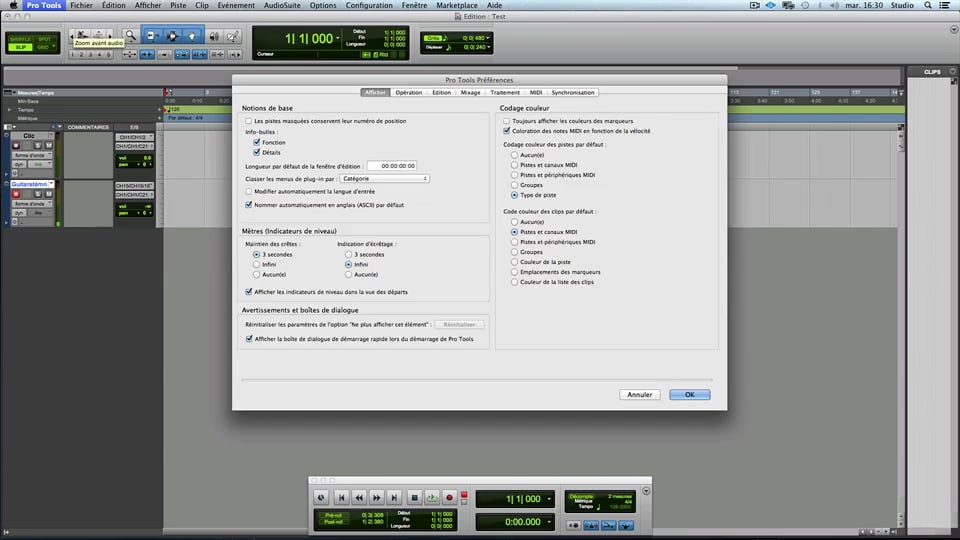The image size is (960, 540).
Task: Select the Zoomer (magnifier) tool in the toolbar
Action: pyautogui.click(x=130, y=36)
